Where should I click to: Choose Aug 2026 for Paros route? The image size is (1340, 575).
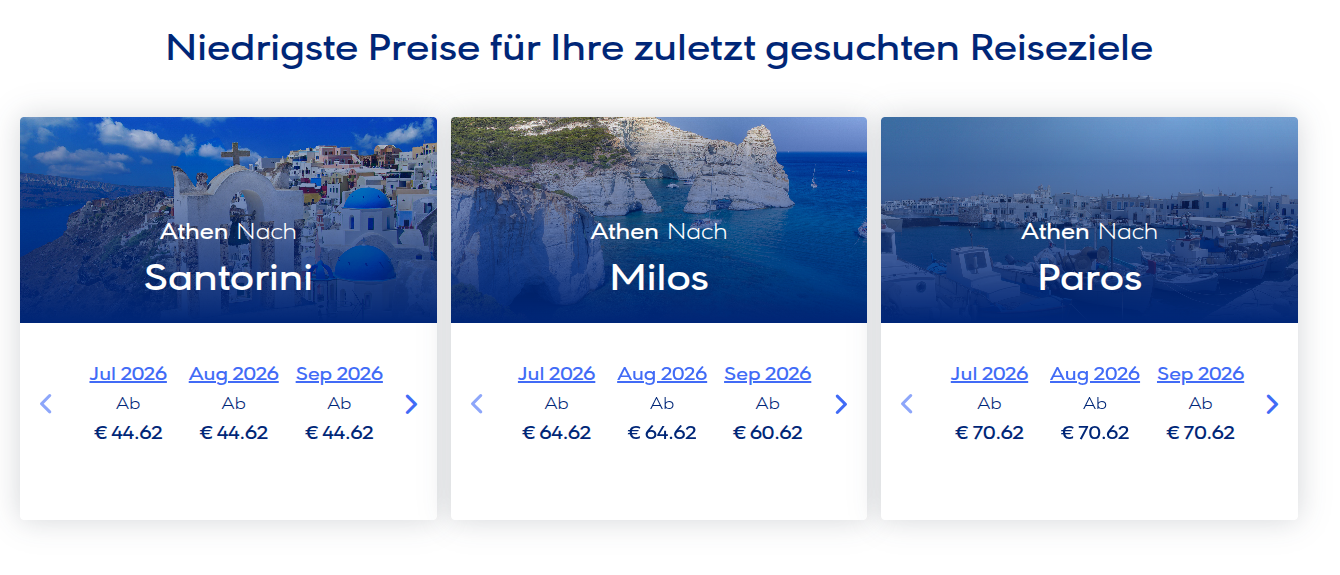click(1095, 374)
